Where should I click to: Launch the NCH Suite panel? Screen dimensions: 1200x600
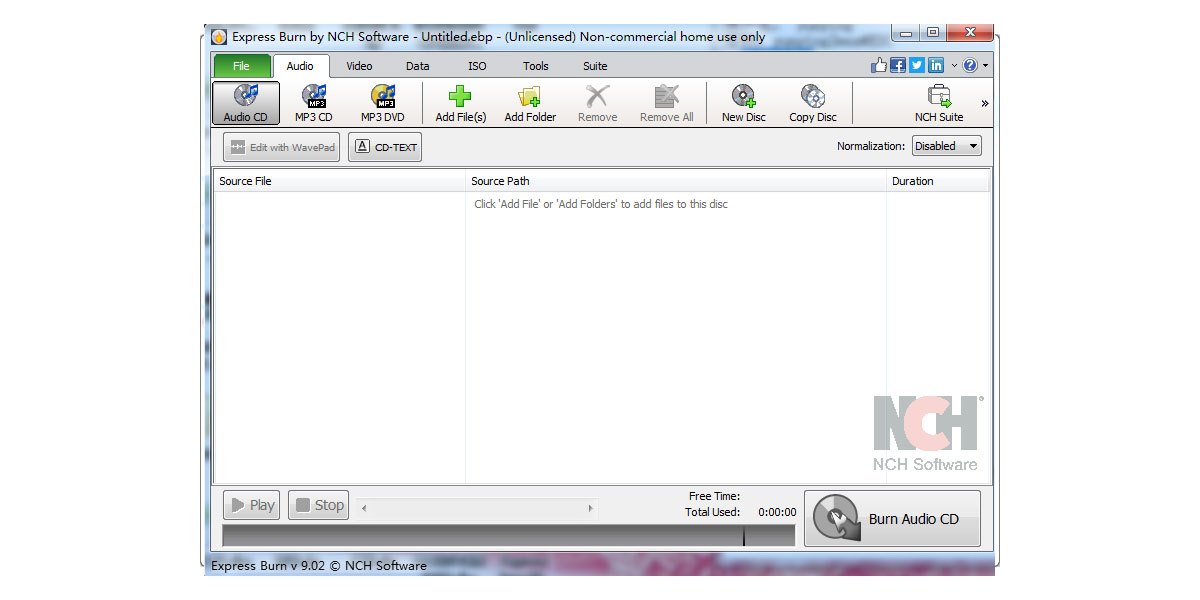[938, 101]
